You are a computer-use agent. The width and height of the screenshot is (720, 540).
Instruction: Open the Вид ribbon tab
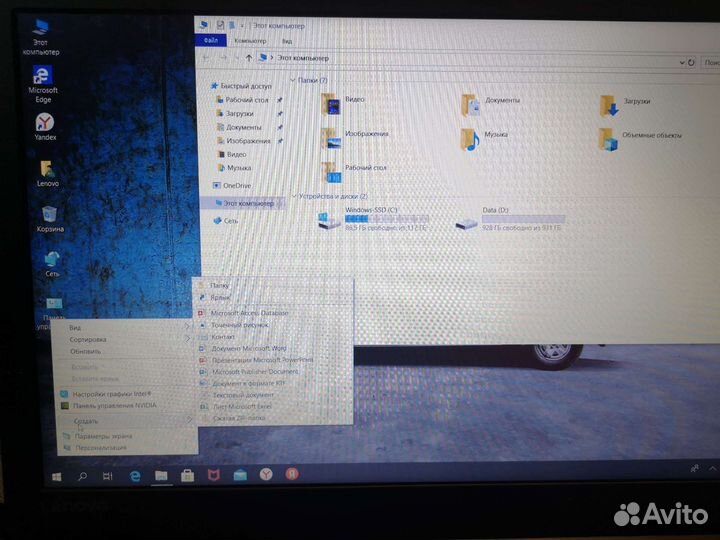287,41
